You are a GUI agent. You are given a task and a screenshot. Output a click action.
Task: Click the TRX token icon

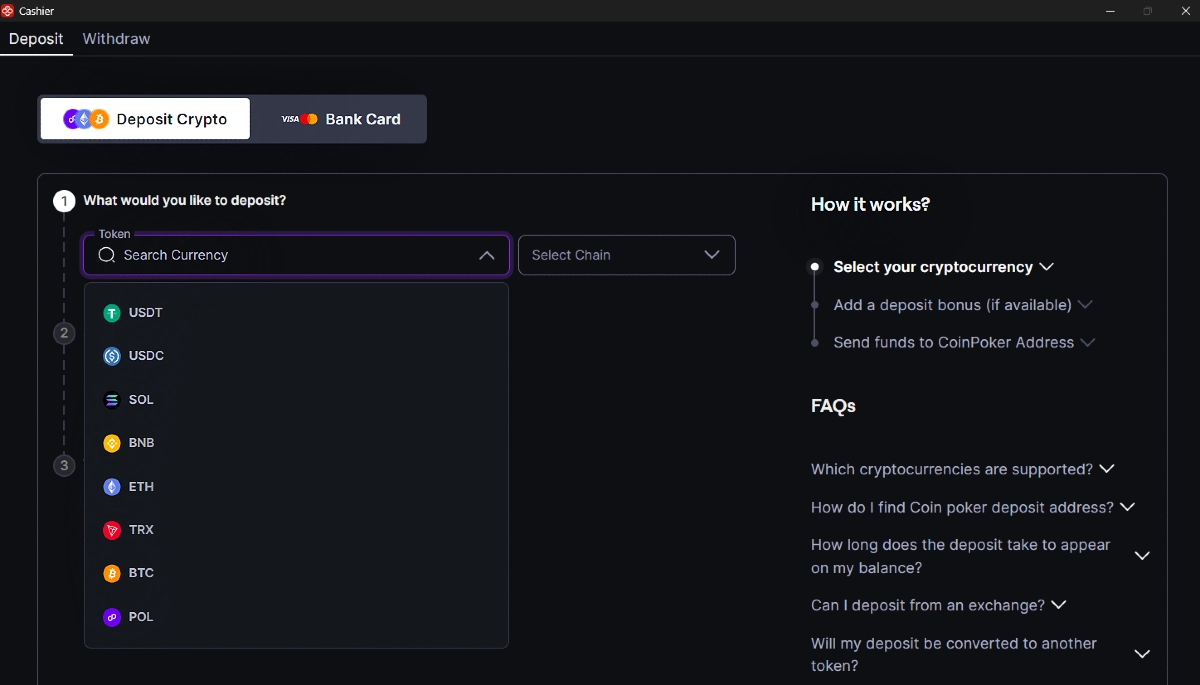pyautogui.click(x=112, y=529)
